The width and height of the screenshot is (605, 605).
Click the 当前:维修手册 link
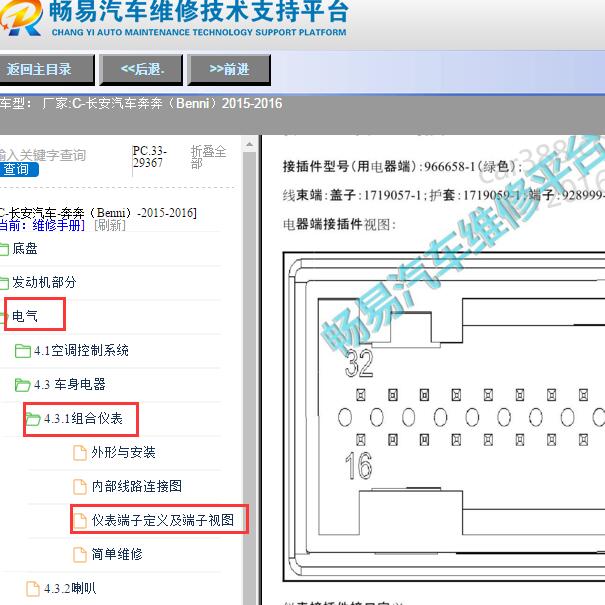point(42,225)
